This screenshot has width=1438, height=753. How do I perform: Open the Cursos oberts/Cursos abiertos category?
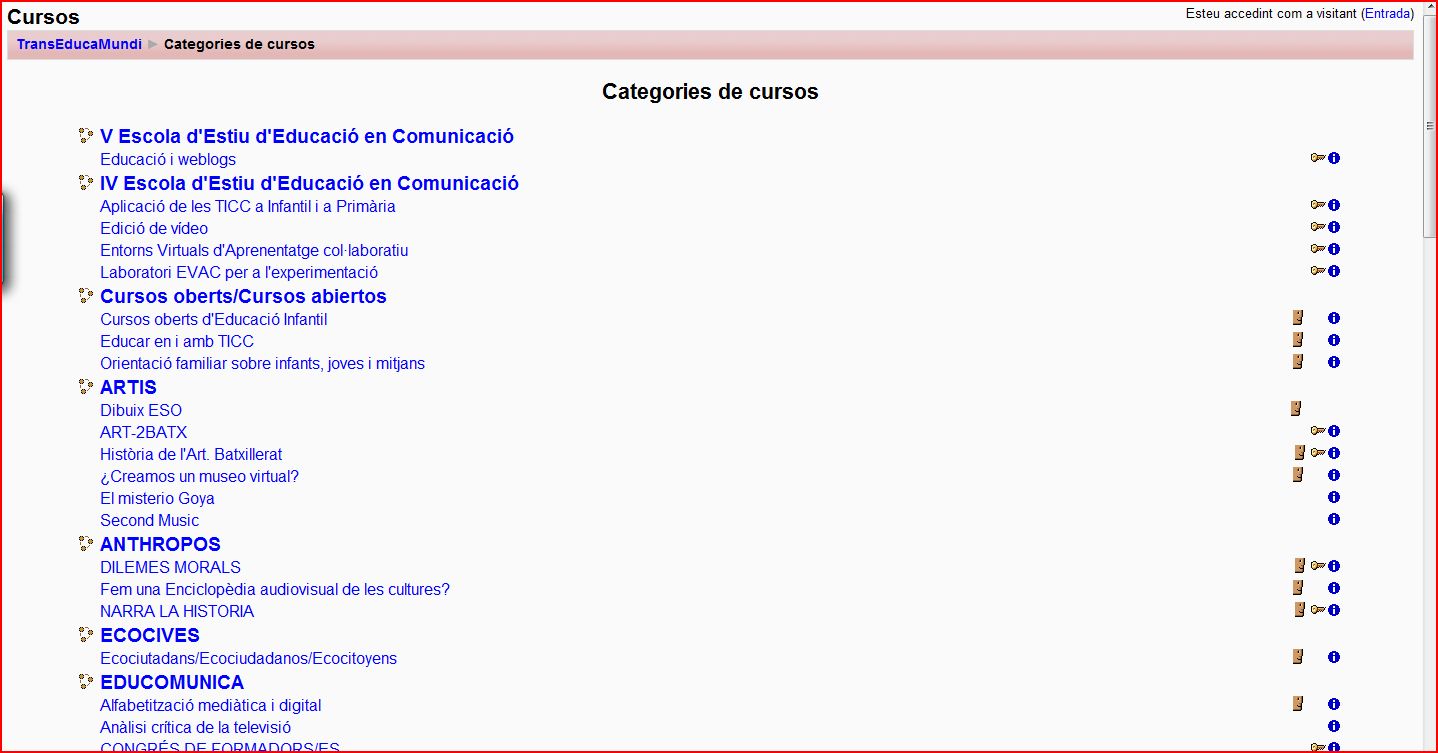243,296
